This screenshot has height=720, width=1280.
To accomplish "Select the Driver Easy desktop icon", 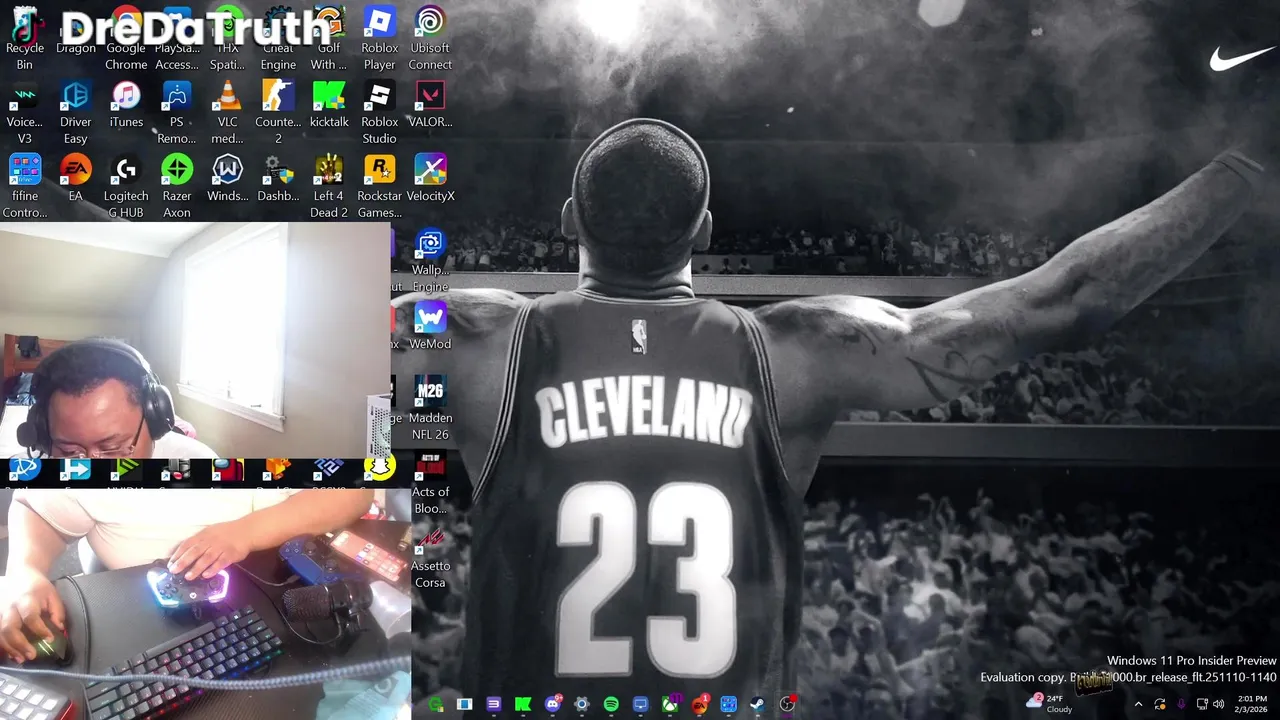I will [76, 113].
